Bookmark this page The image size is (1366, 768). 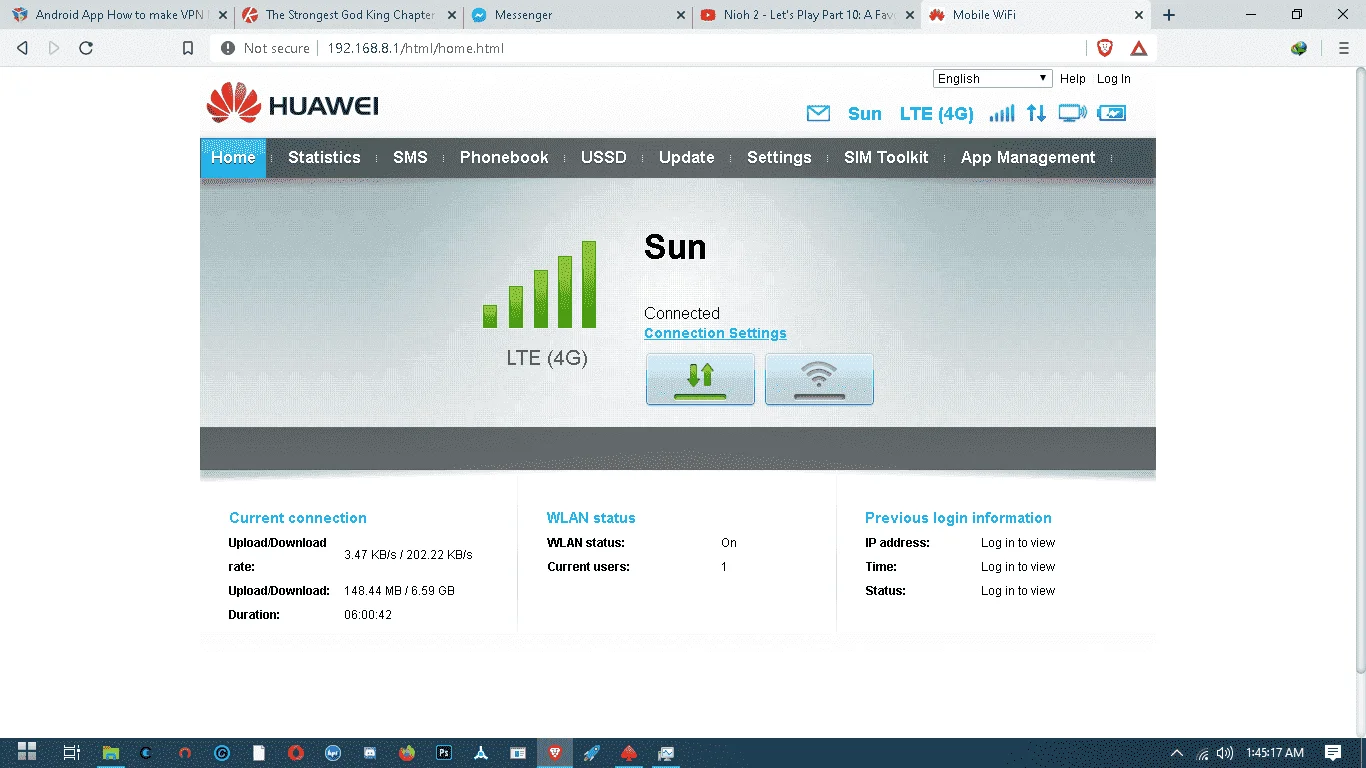[188, 48]
